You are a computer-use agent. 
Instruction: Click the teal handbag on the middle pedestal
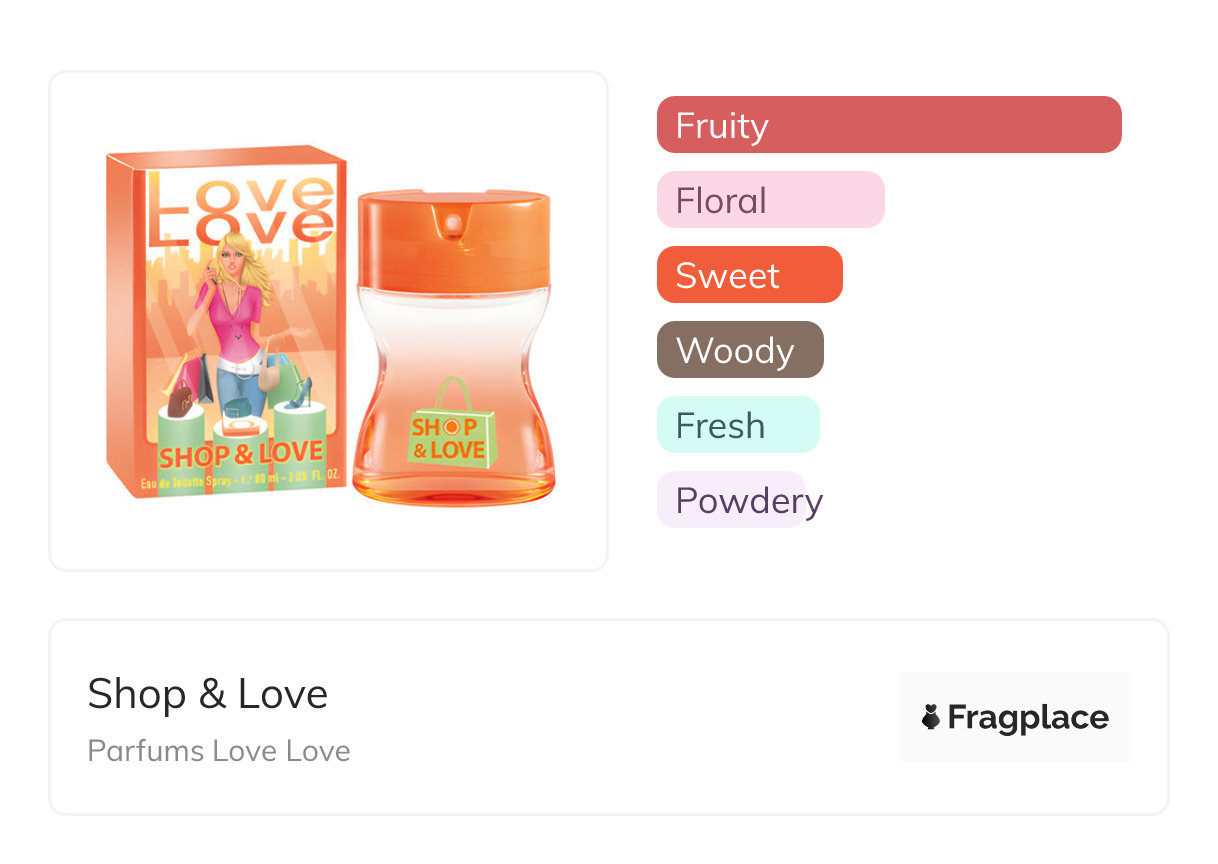point(240,409)
